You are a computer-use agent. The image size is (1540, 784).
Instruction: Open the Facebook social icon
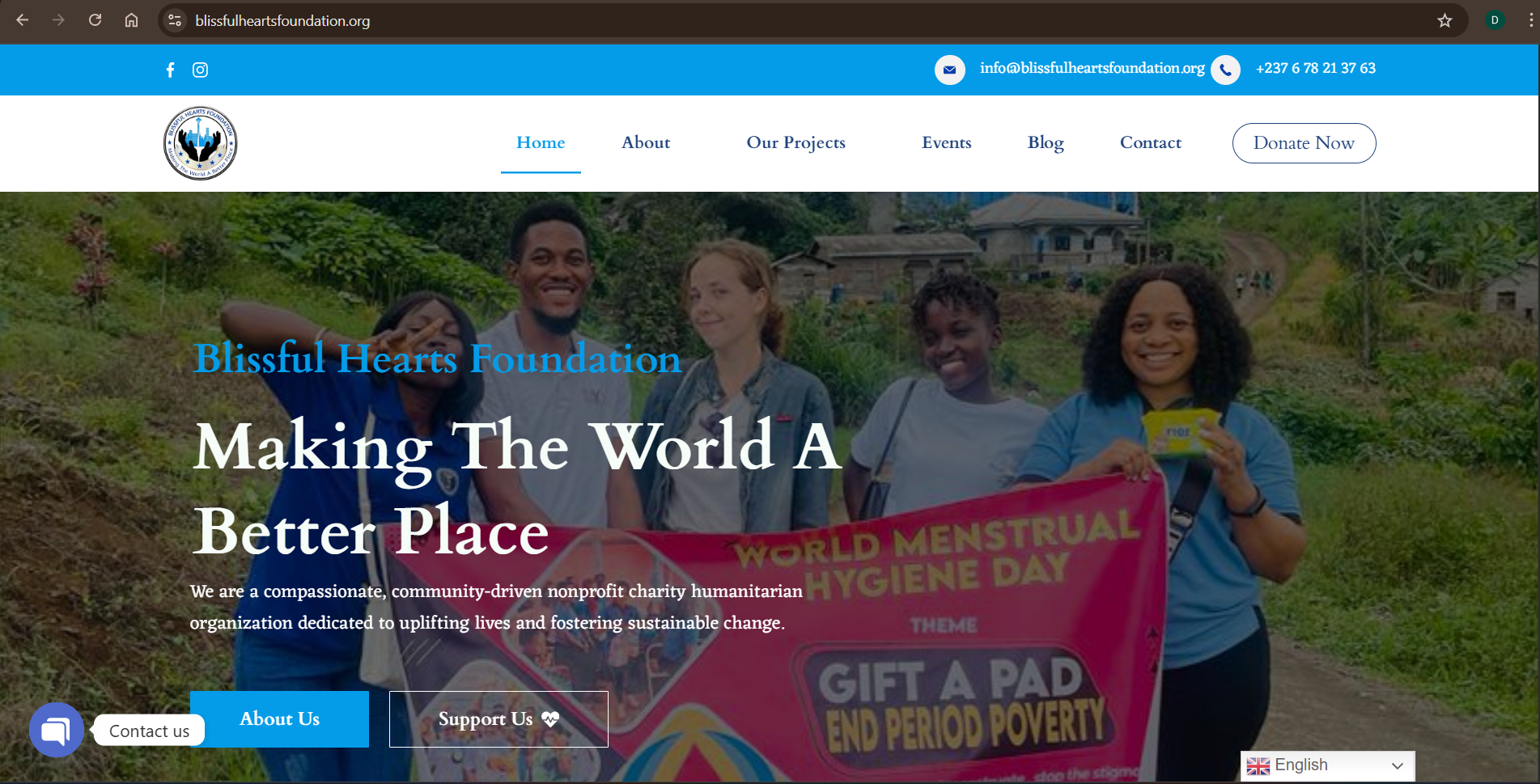pos(170,70)
